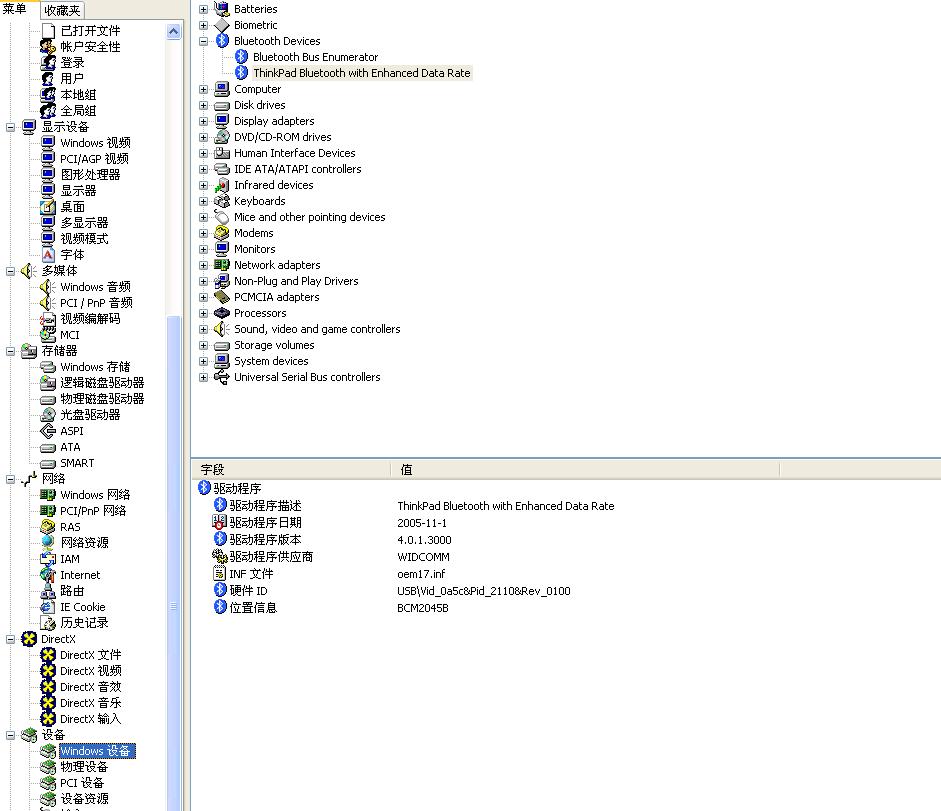Click the 光盘驱动器 disc icon
941x811 pixels.
(x=48, y=415)
